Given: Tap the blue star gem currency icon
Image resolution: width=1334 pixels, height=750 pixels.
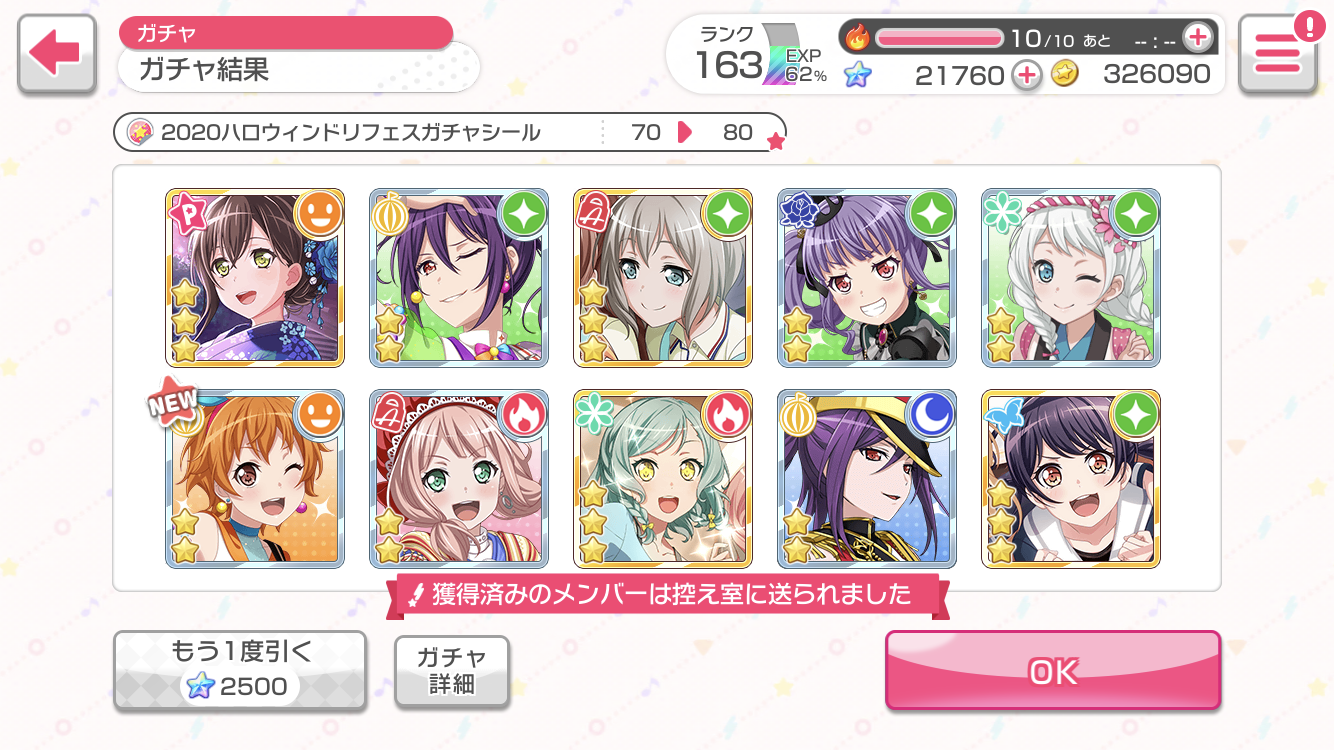Looking at the screenshot, I should [857, 74].
